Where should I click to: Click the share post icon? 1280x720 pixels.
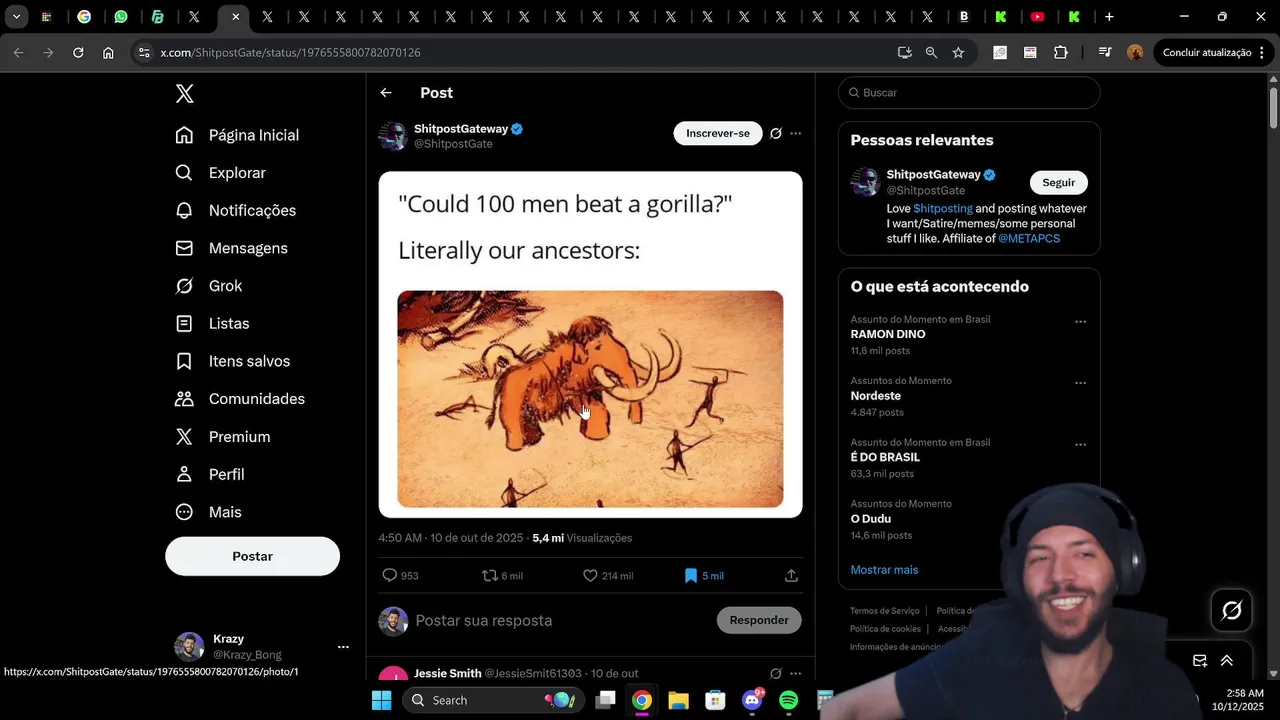tap(791, 575)
